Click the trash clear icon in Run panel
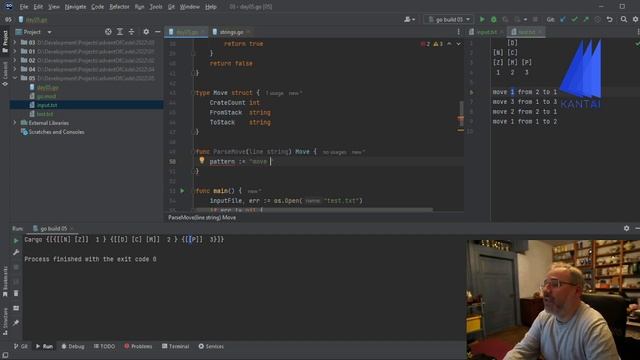Viewport: 640px width, 360px height. [x=16, y=293]
